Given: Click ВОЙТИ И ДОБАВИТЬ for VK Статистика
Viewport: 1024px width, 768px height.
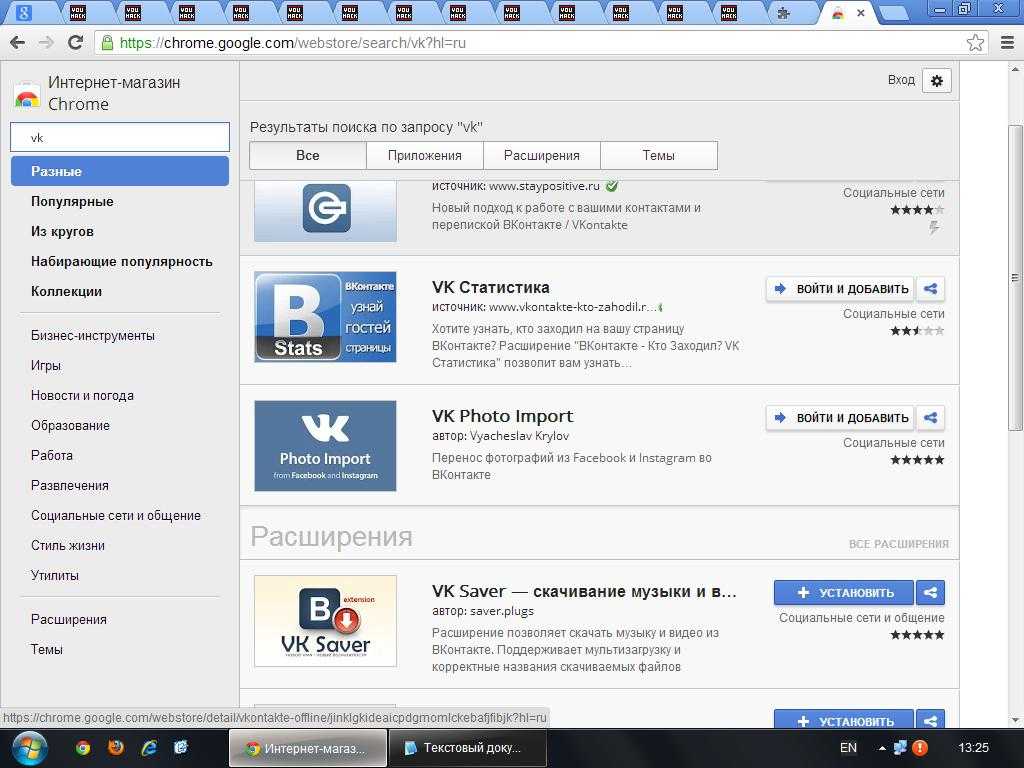Looking at the screenshot, I should pyautogui.click(x=841, y=289).
